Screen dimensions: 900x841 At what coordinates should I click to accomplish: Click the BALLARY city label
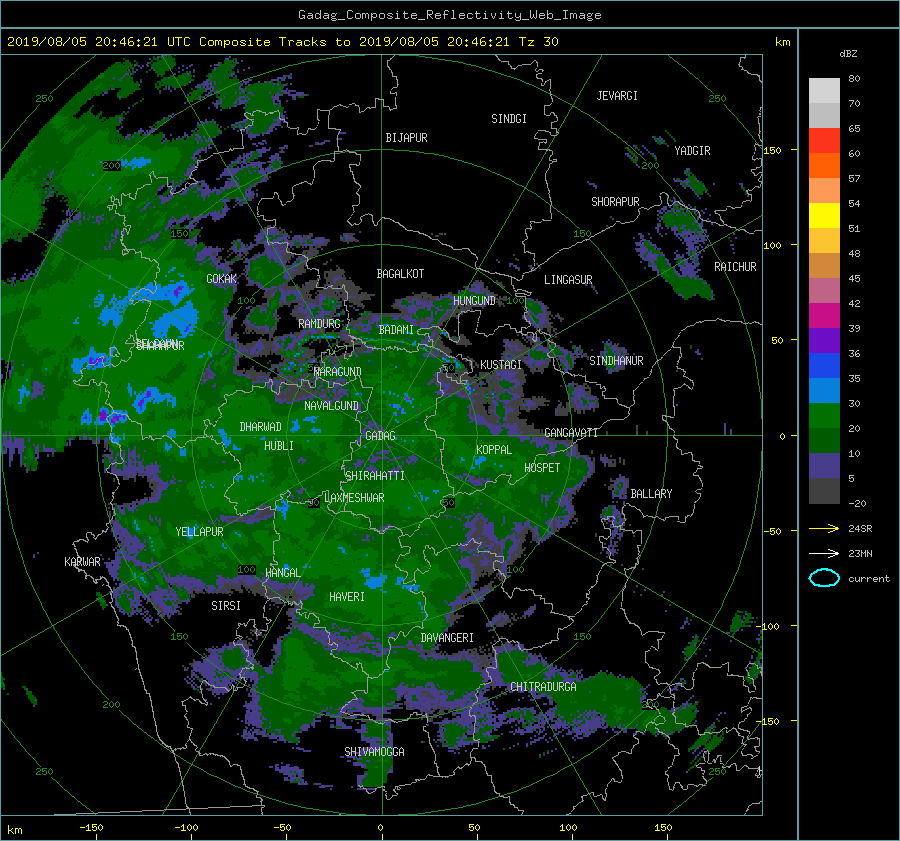651,494
